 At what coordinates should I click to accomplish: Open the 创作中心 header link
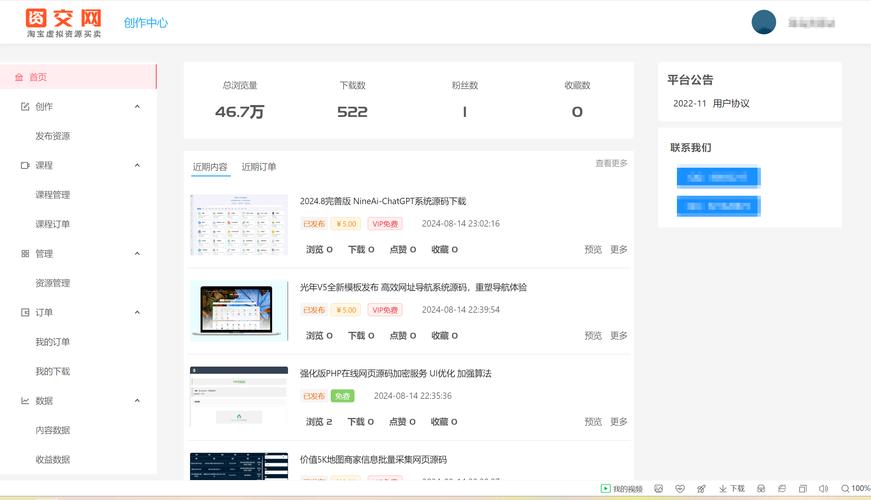click(146, 23)
